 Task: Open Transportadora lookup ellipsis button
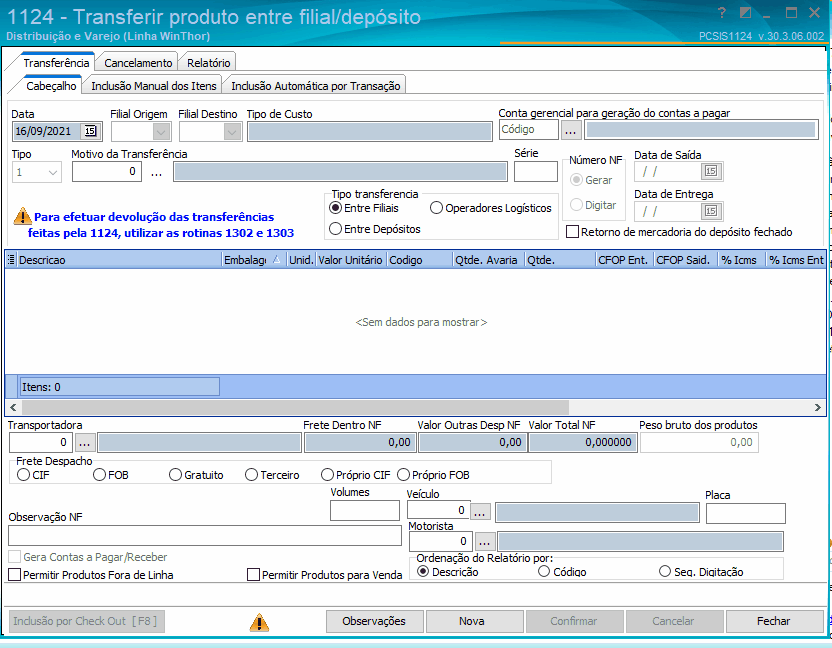click(x=85, y=442)
